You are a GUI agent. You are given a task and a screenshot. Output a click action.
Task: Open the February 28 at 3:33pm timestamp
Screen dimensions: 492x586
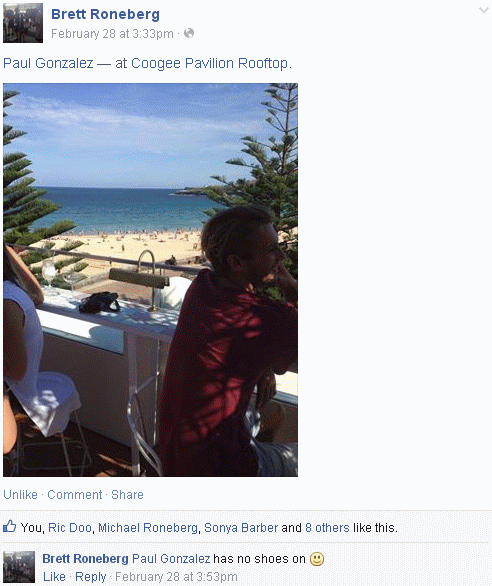(x=112, y=34)
